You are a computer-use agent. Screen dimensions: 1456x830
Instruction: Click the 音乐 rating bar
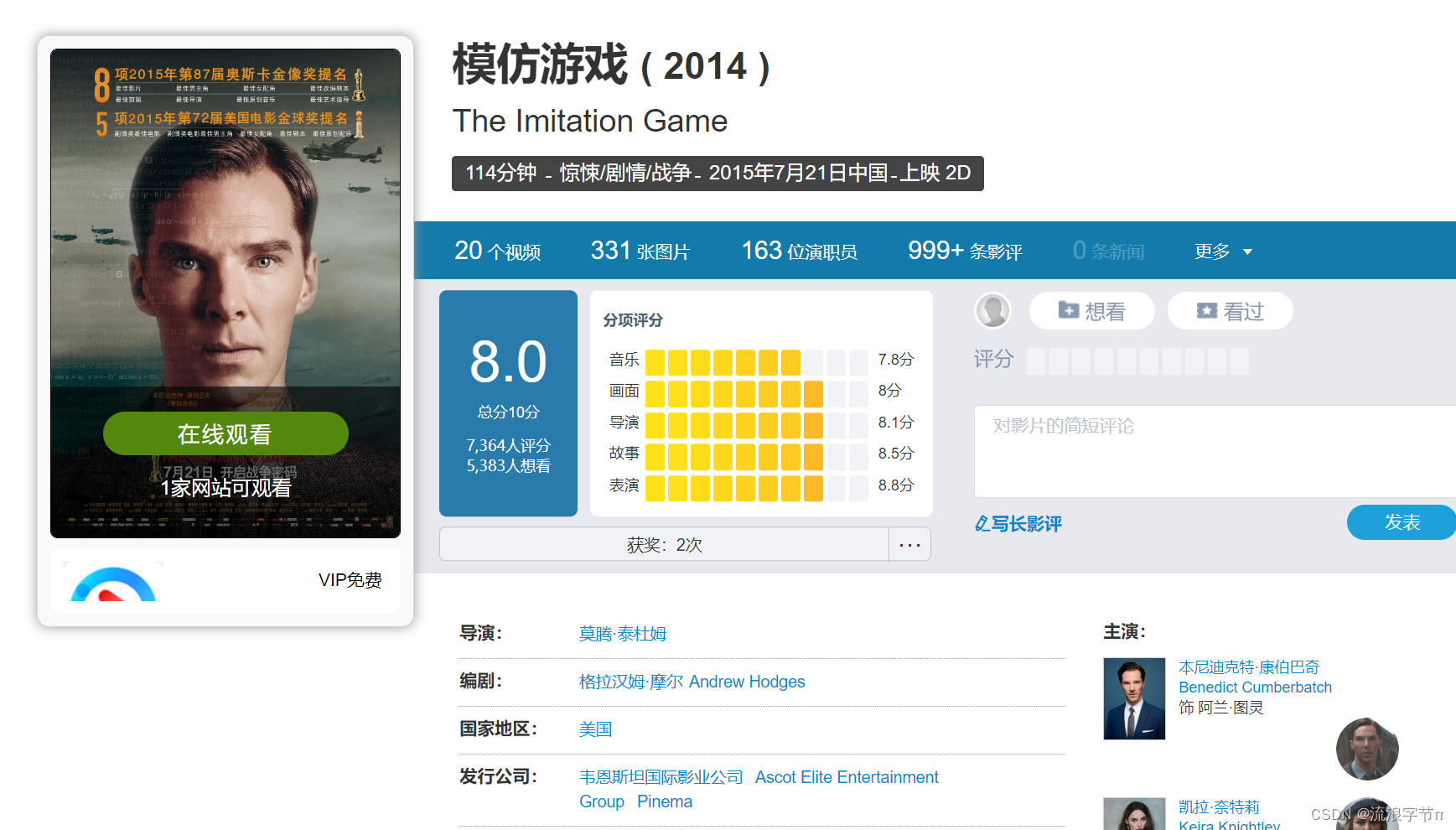756,362
